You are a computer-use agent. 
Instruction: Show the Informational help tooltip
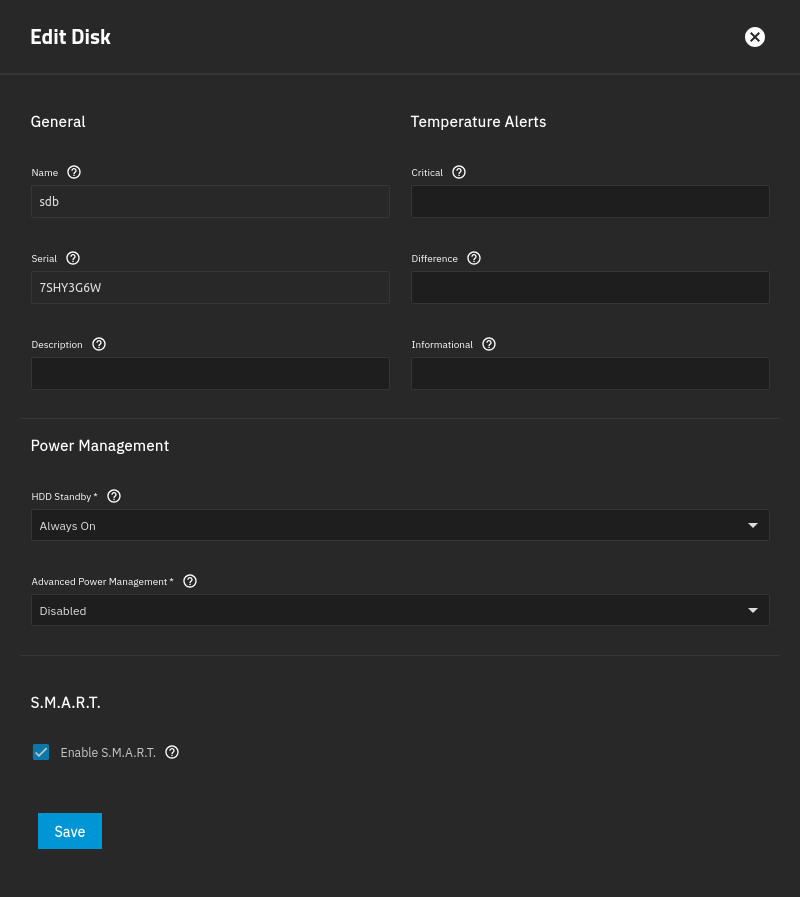(489, 344)
